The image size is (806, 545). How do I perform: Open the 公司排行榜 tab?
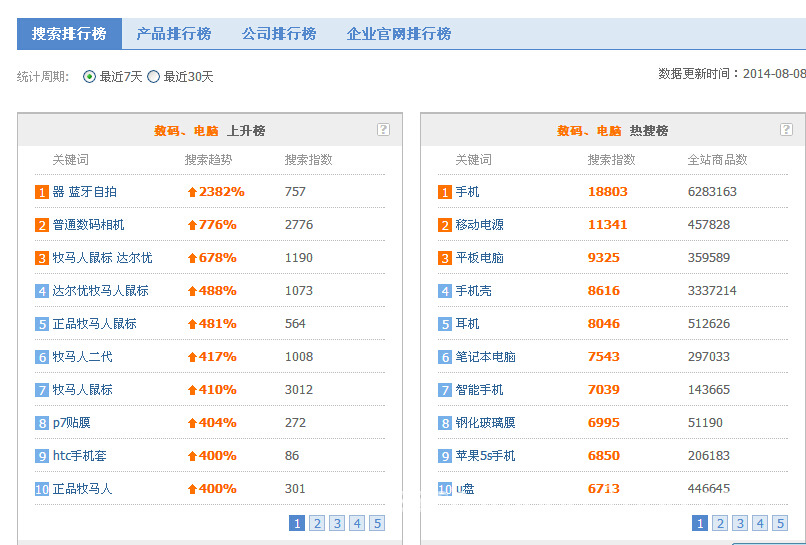(279, 34)
